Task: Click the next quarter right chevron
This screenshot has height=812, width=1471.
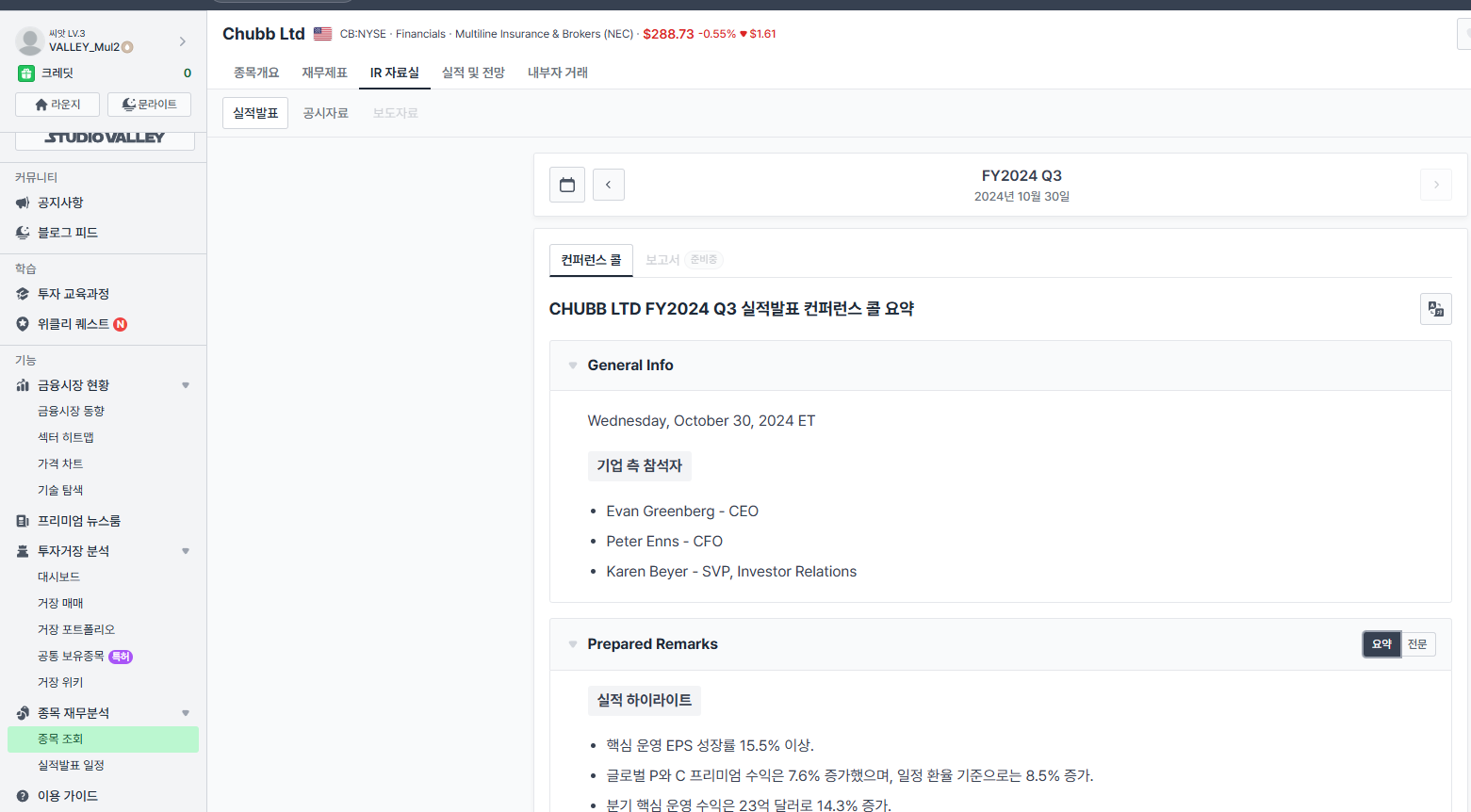Action: point(1436,185)
